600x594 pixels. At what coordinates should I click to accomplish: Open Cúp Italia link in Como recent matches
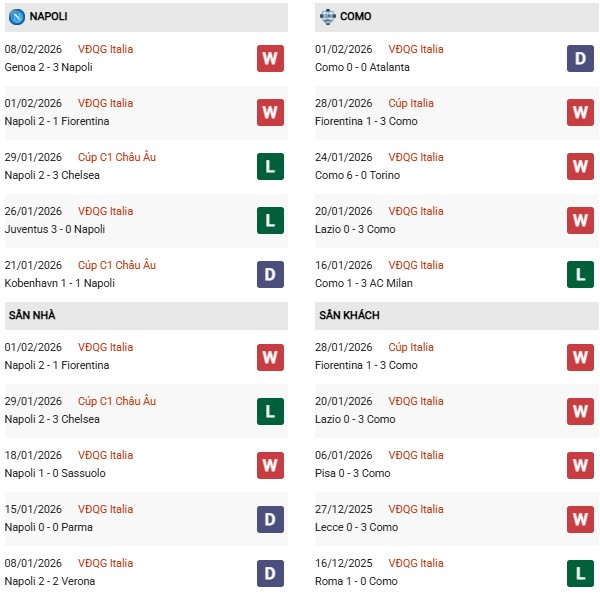pos(411,103)
